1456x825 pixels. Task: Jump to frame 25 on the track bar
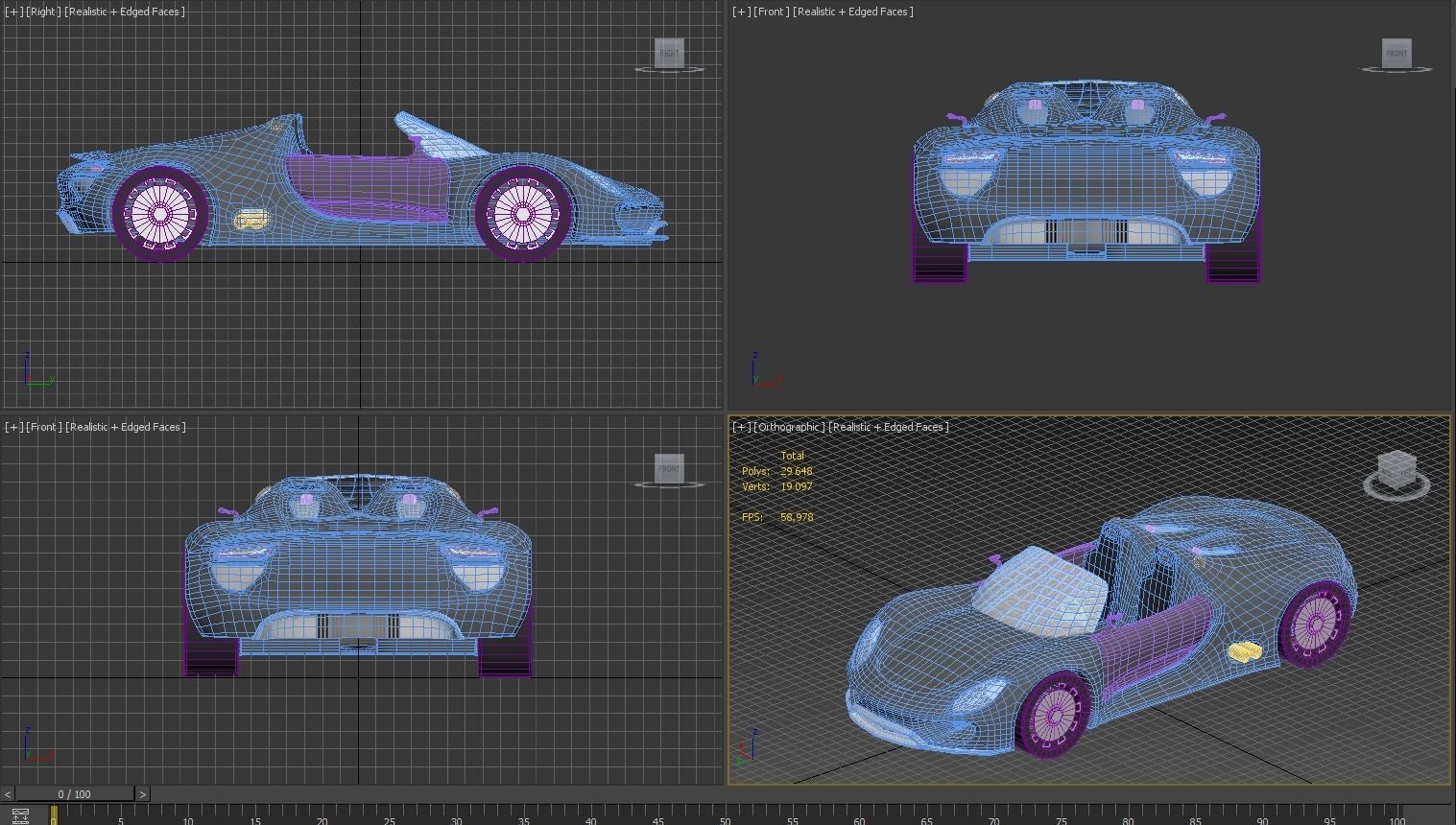[389, 820]
